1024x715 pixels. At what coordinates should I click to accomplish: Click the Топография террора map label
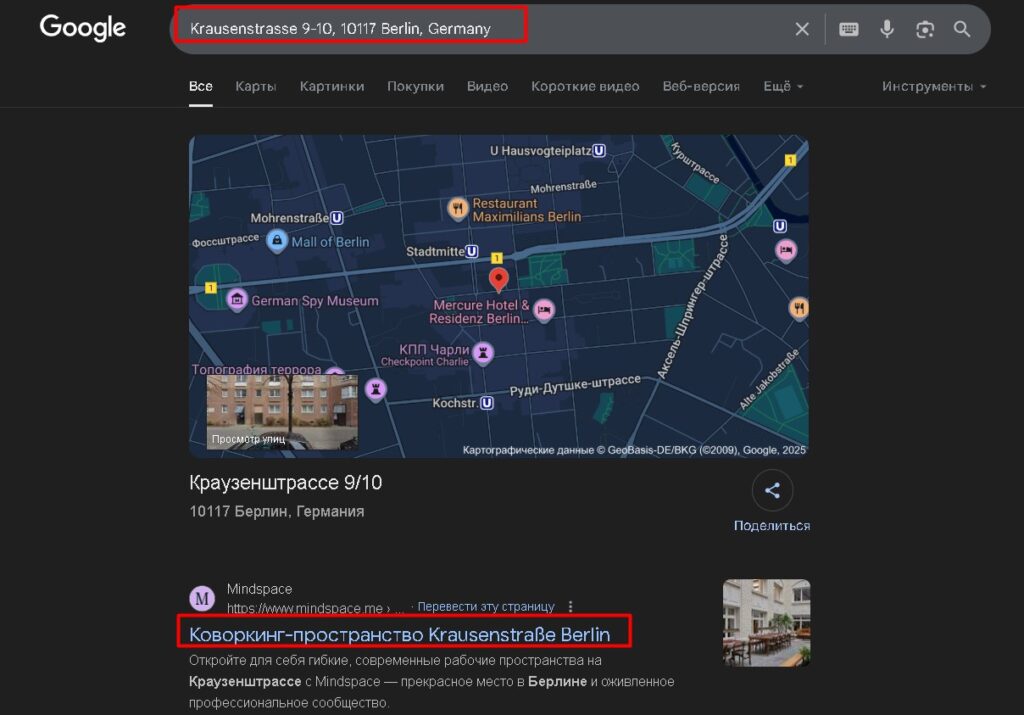pyautogui.click(x=257, y=370)
